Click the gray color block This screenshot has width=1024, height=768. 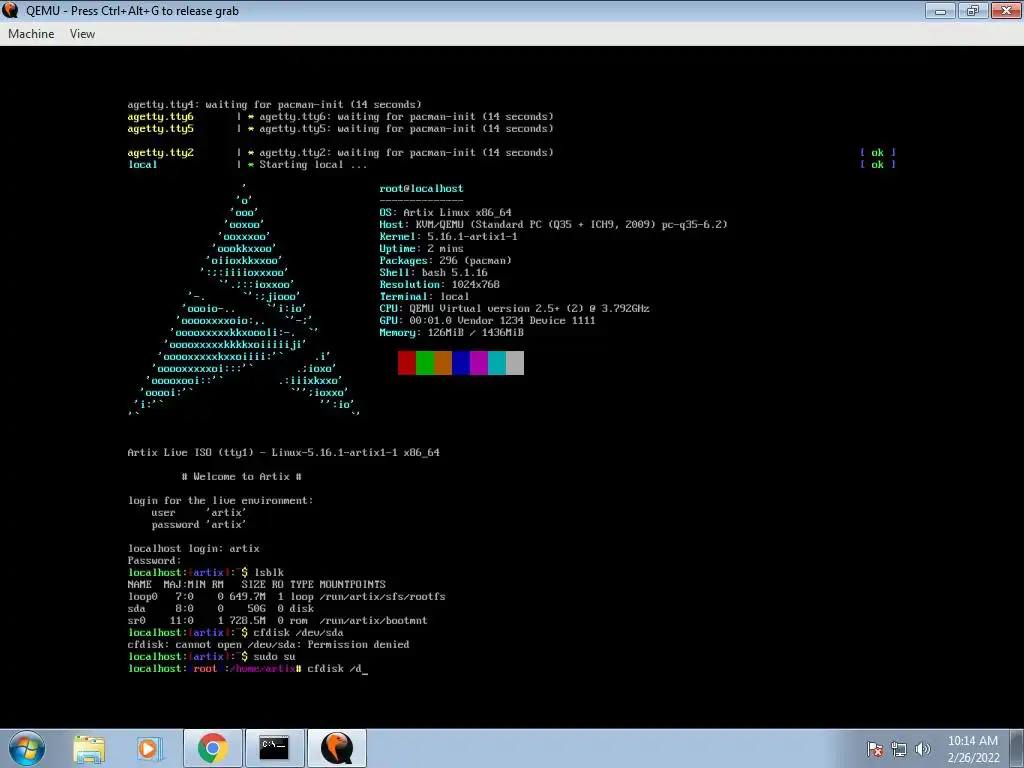pyautogui.click(x=515, y=363)
